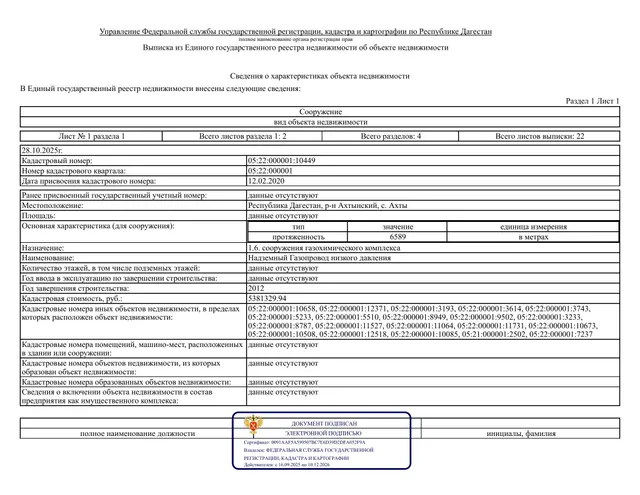
Task: Click the 'единица измерения' column header
Action: pyautogui.click(x=533, y=226)
